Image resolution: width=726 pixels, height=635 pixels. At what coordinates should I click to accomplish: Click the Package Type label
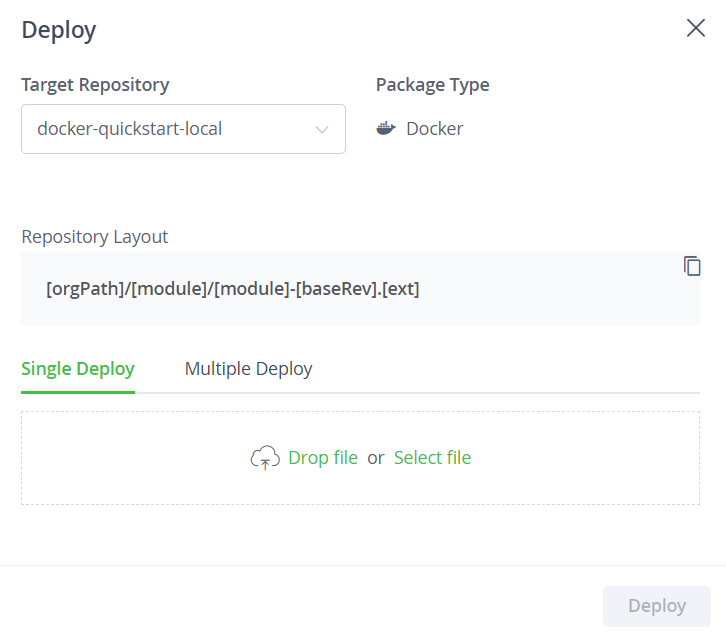pos(432,85)
